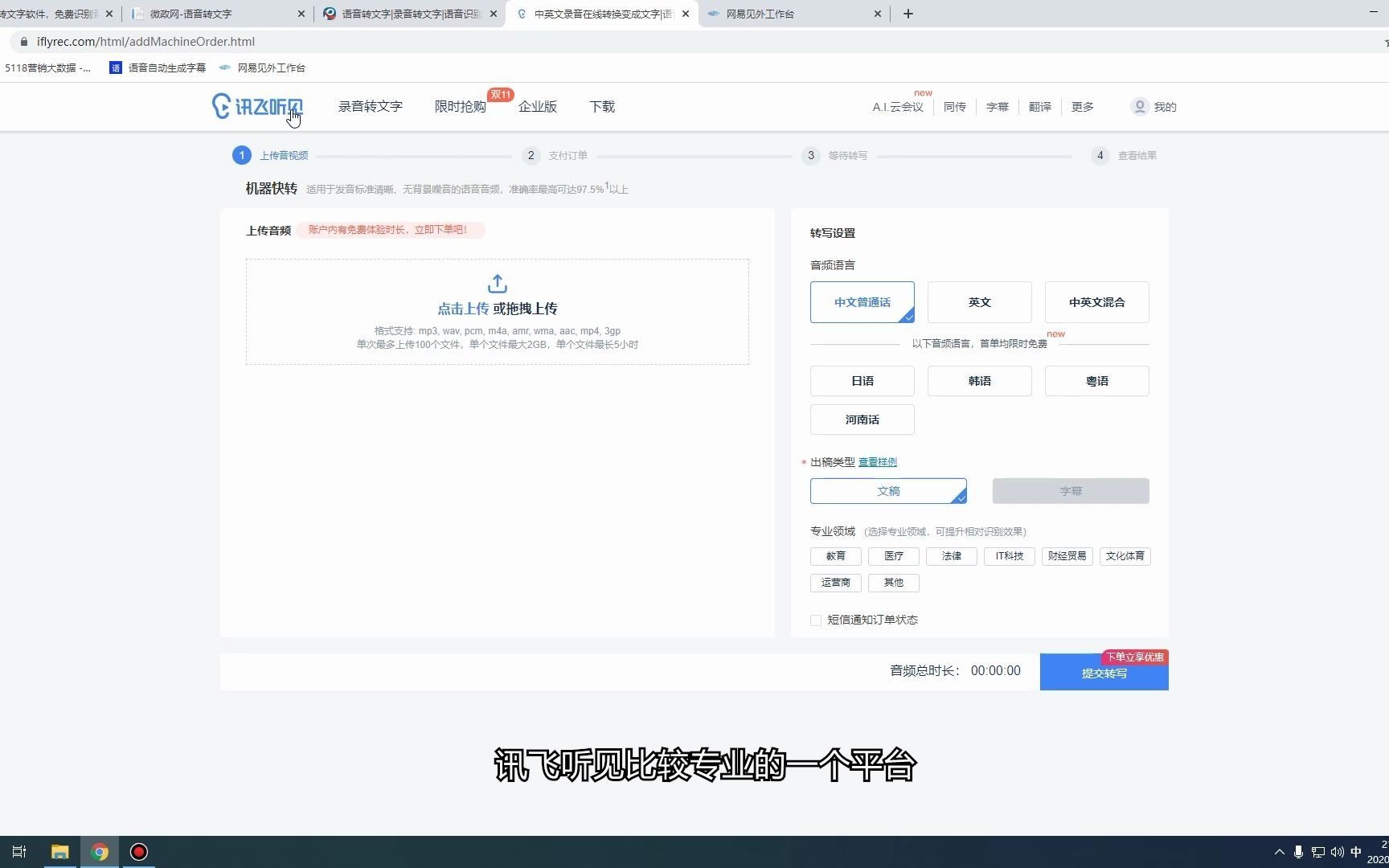Select 韩语 audio language
The height and width of the screenshot is (868, 1389).
980,381
